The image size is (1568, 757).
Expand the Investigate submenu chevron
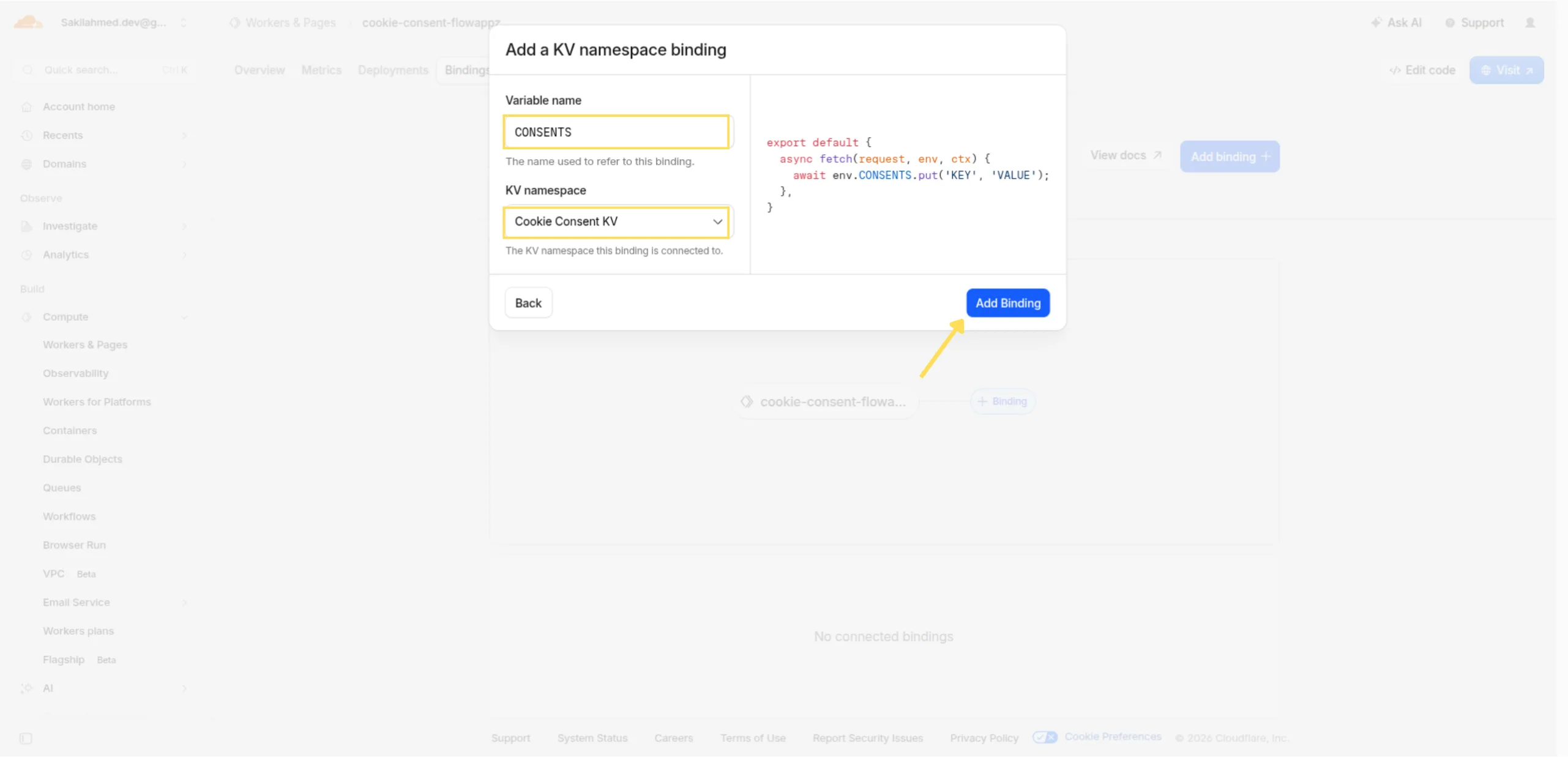184,226
